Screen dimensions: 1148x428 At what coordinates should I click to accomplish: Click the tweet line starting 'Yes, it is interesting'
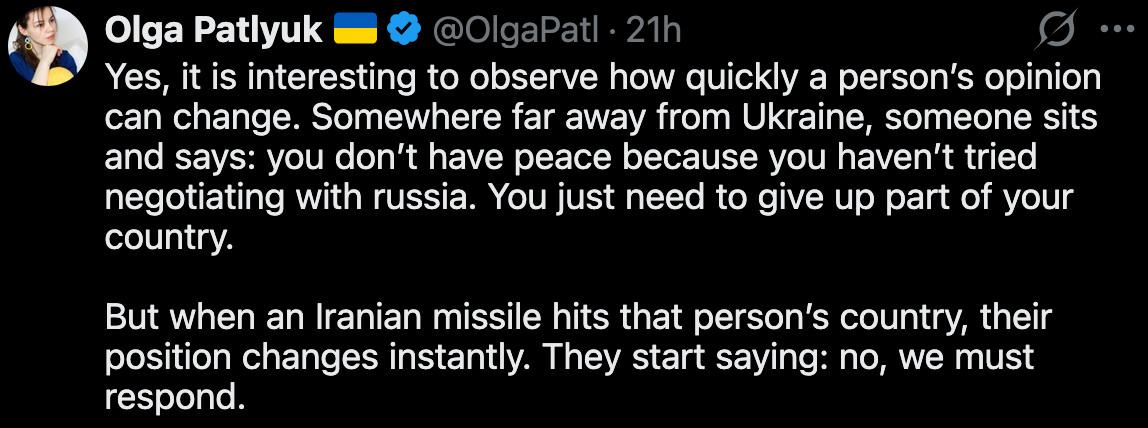point(602,79)
